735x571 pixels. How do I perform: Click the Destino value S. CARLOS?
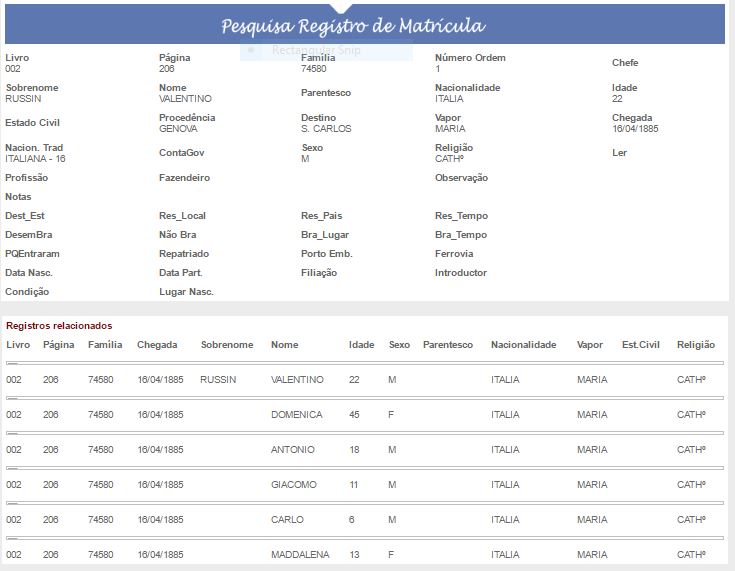325,129
